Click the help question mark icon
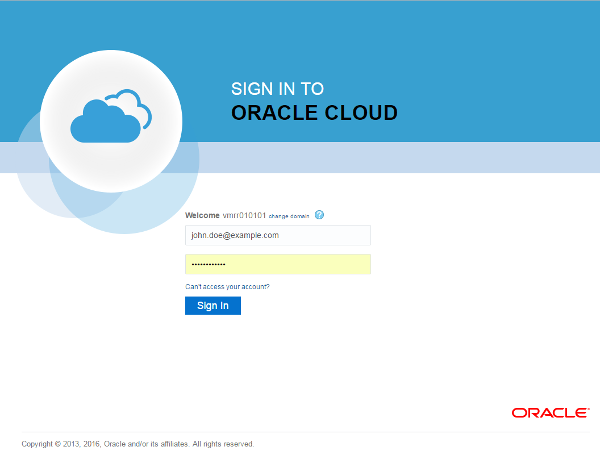This screenshot has height=459, width=600. pyautogui.click(x=319, y=215)
